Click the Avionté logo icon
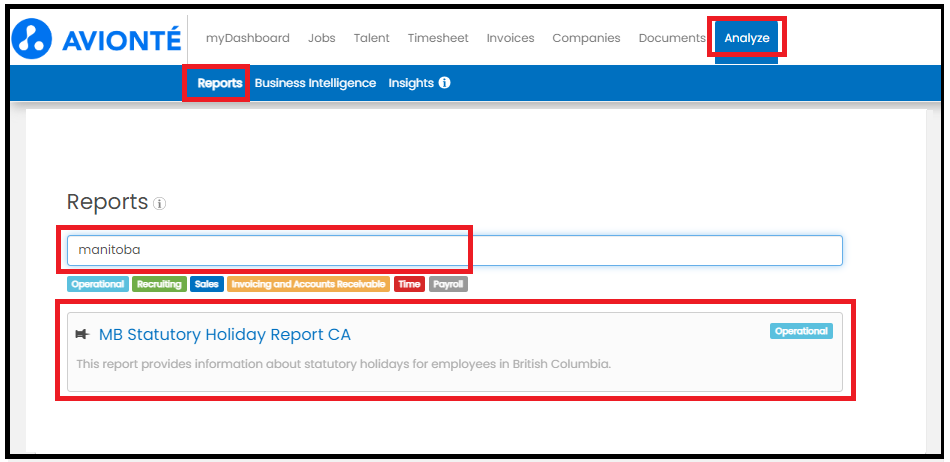Screen dimensions: 950x462 (x=32, y=39)
